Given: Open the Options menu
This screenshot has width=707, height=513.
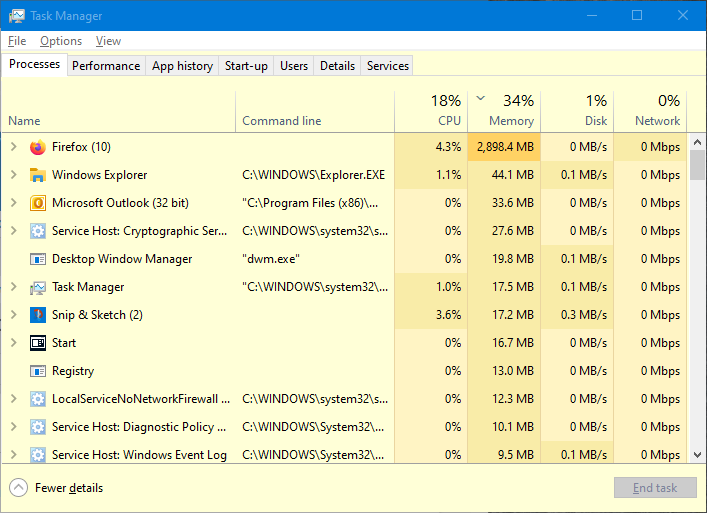Looking at the screenshot, I should (61, 41).
